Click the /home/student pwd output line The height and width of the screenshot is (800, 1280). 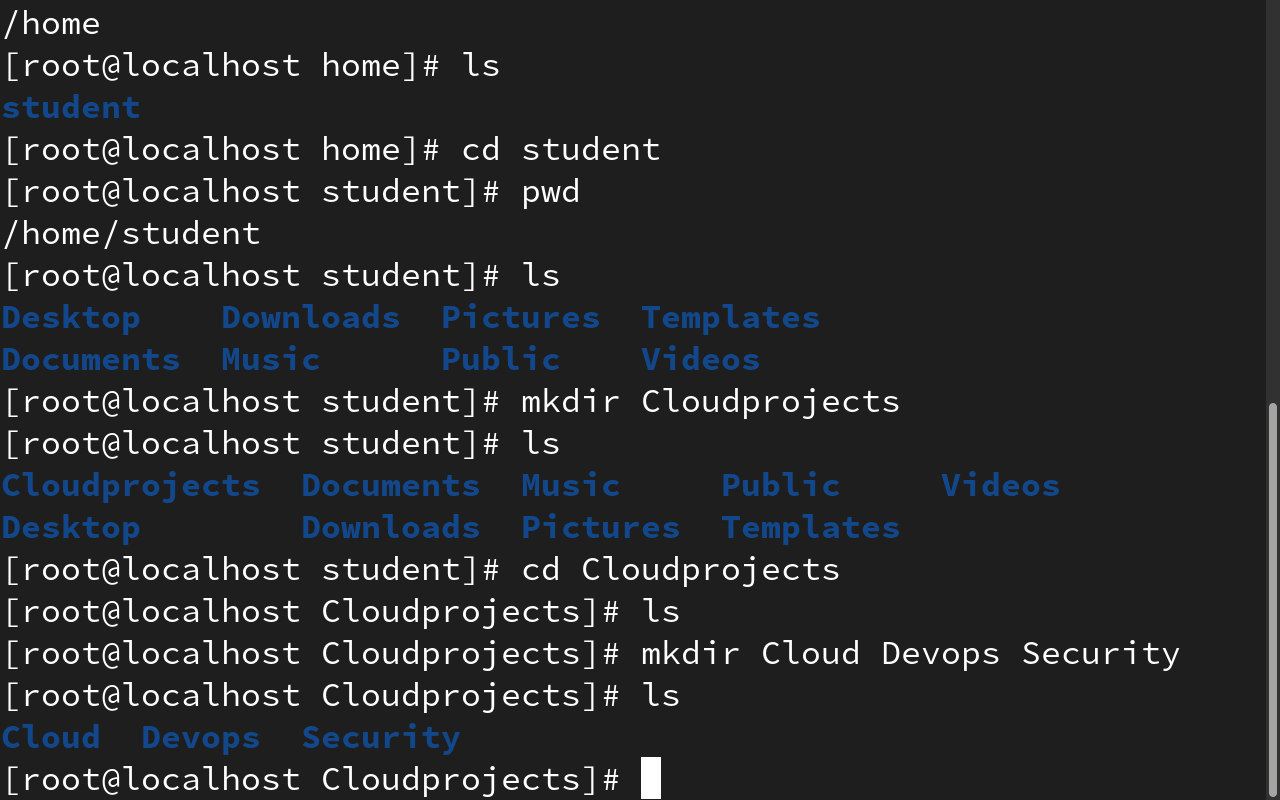pyautogui.click(x=131, y=234)
